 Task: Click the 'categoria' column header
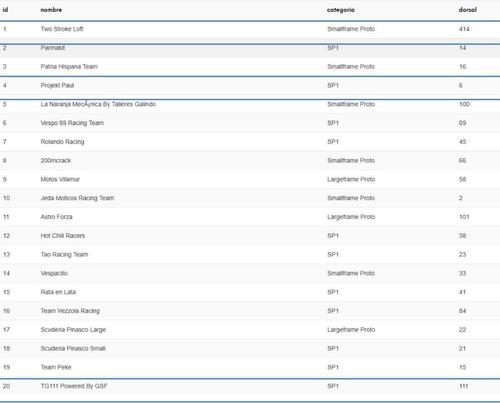(341, 10)
